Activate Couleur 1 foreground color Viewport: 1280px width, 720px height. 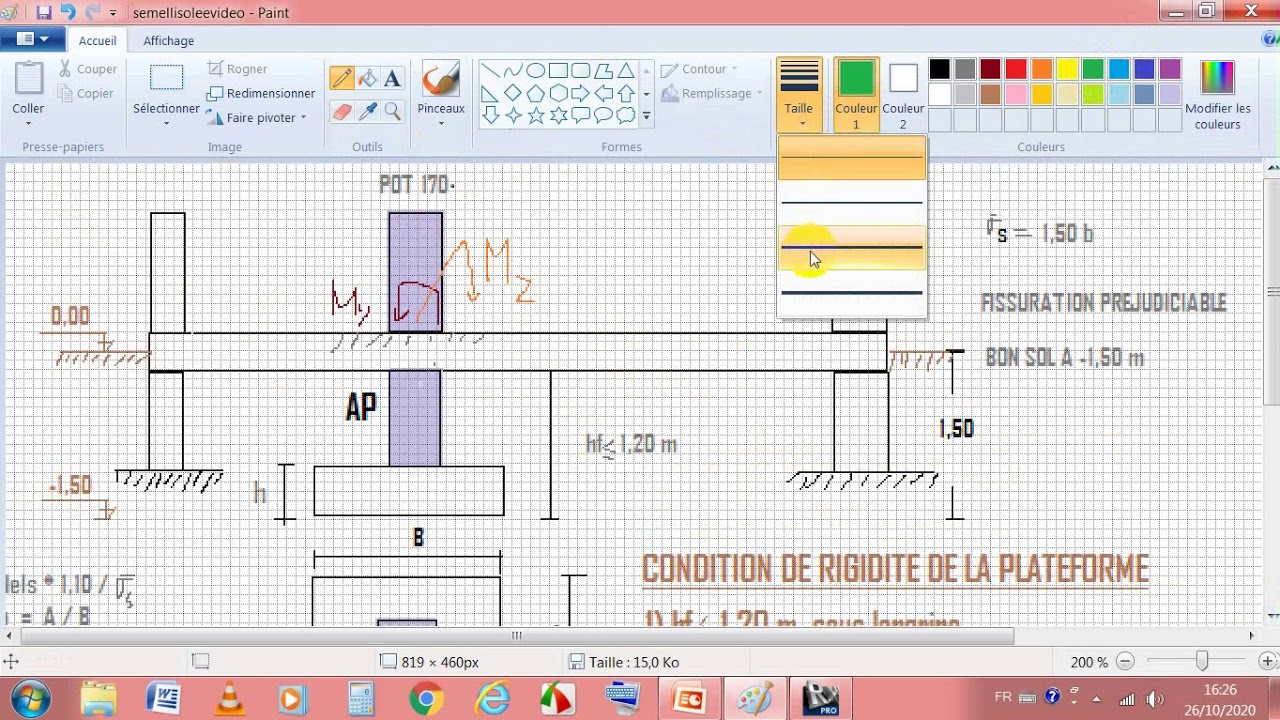coord(855,96)
